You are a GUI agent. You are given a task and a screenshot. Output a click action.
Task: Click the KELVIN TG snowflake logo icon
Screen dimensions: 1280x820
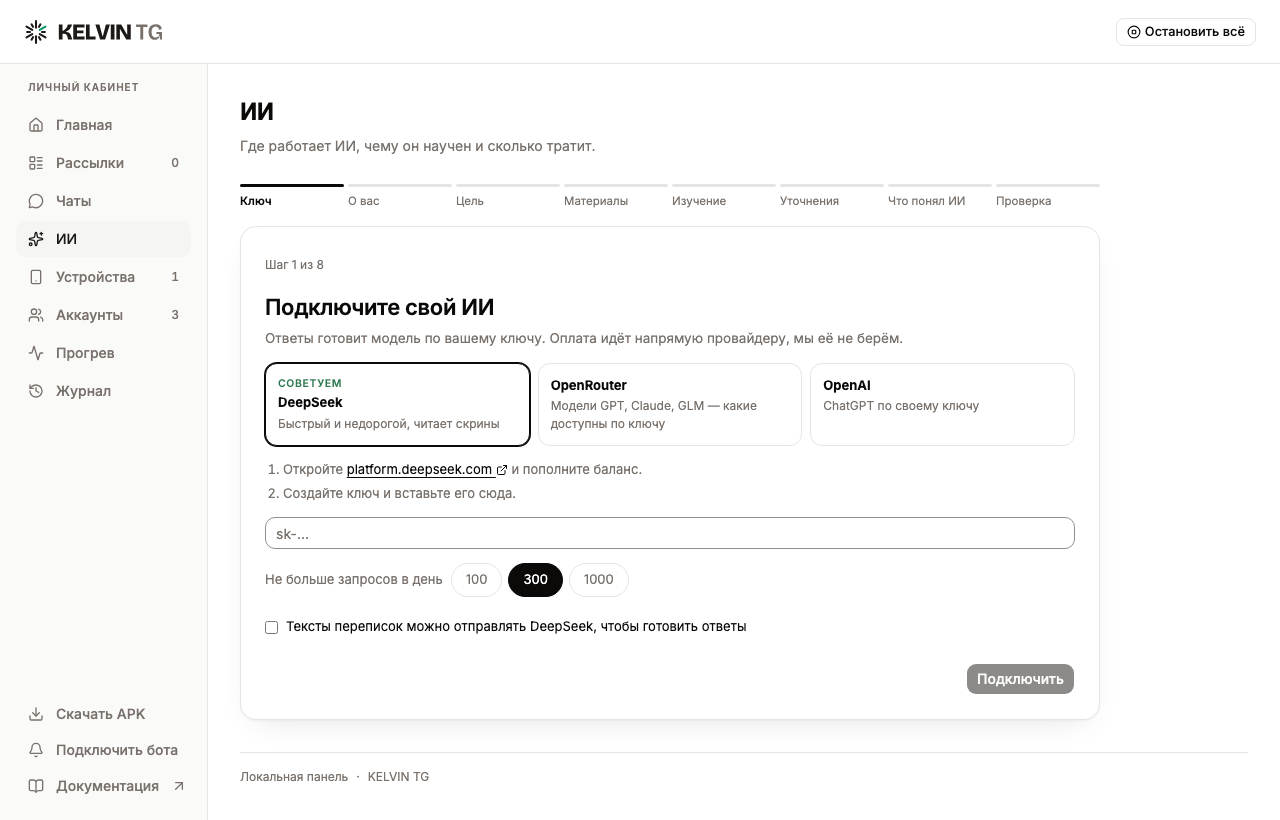pos(36,32)
